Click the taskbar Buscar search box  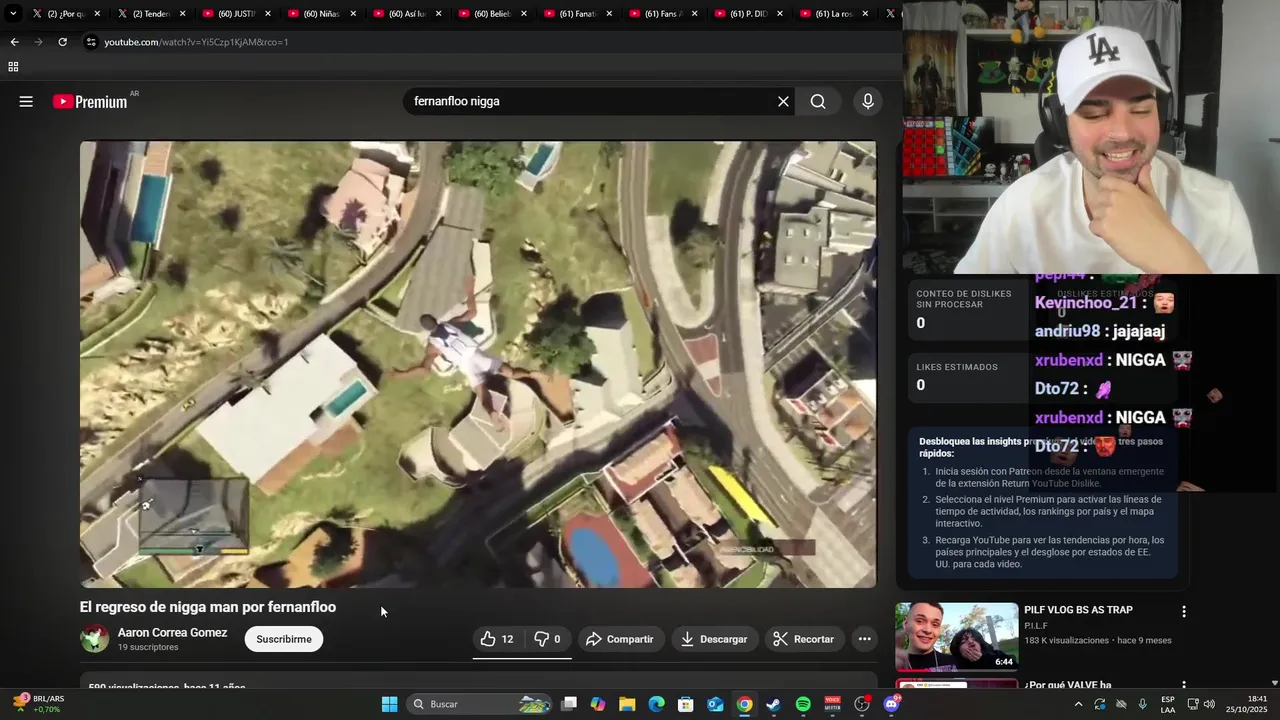click(x=481, y=704)
